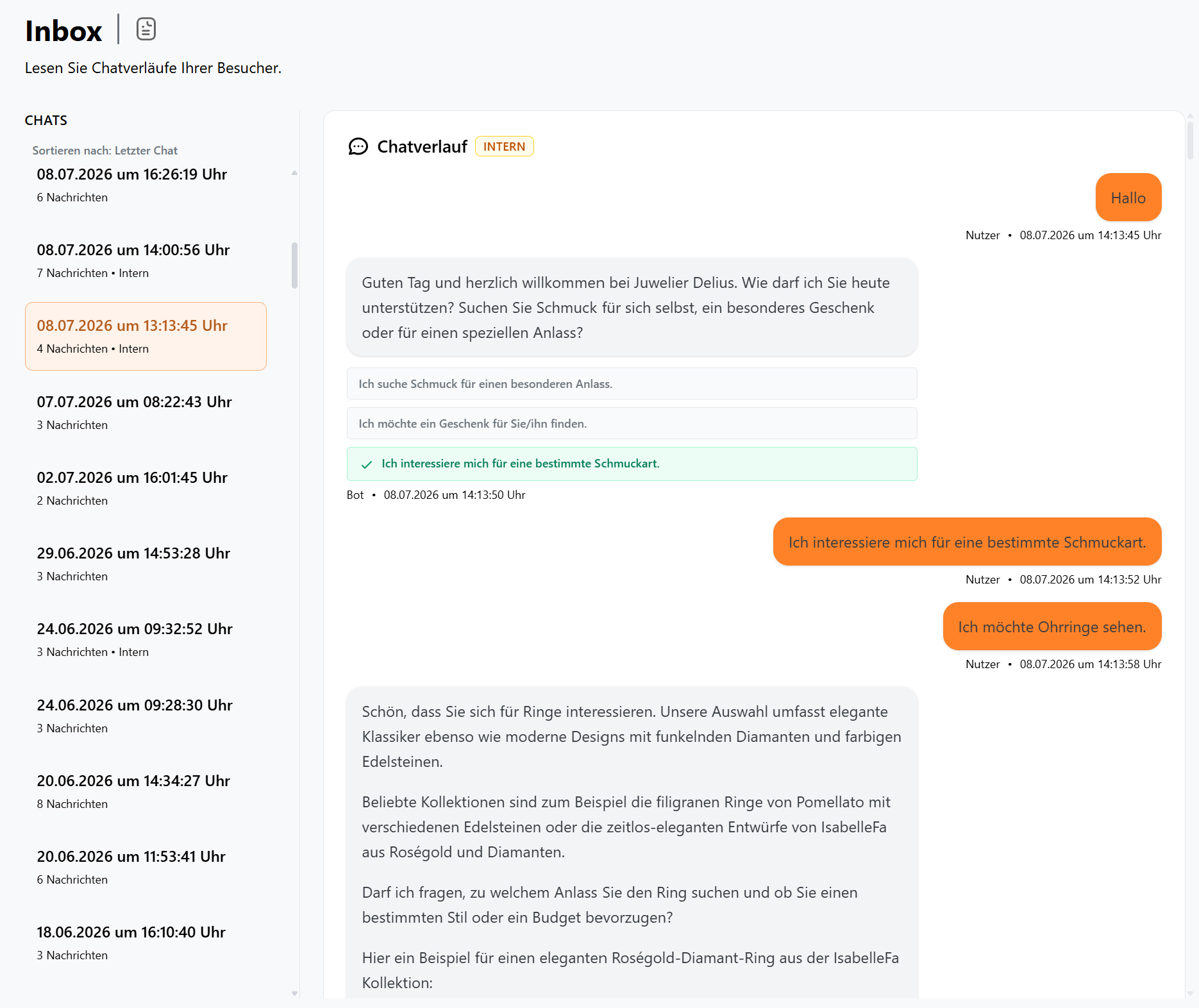
Task: Open chat from 20.06.2026 um 11:53:41 Uhr
Action: 146,867
